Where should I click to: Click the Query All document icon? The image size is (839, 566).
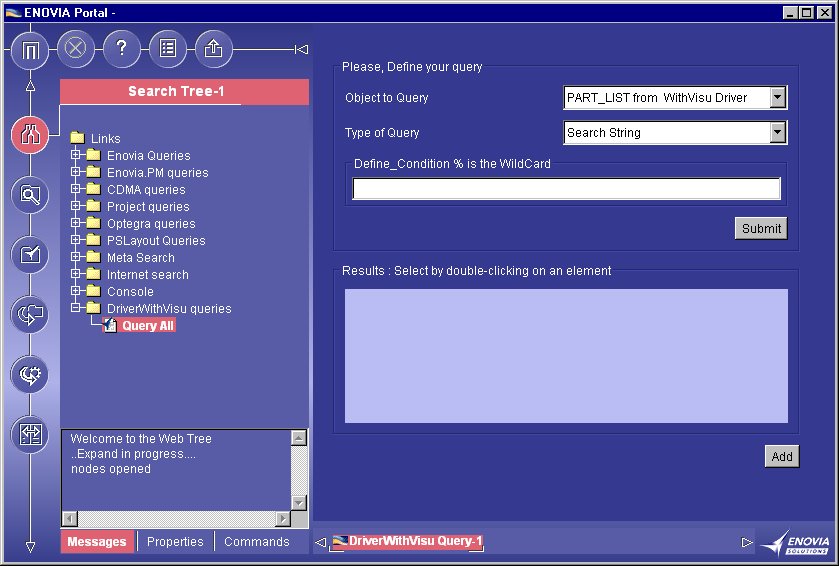110,325
